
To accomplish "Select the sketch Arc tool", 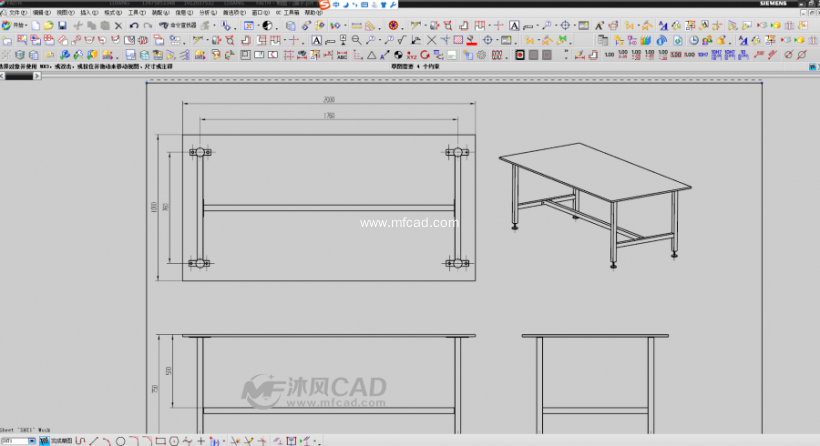I will pyautogui.click(x=107, y=441).
